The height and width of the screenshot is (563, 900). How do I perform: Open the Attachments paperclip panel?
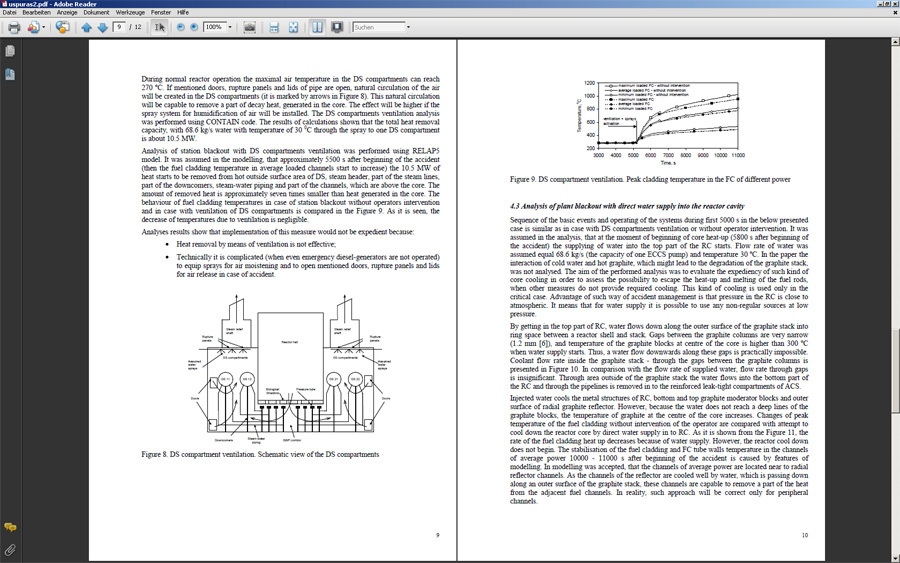[10, 550]
